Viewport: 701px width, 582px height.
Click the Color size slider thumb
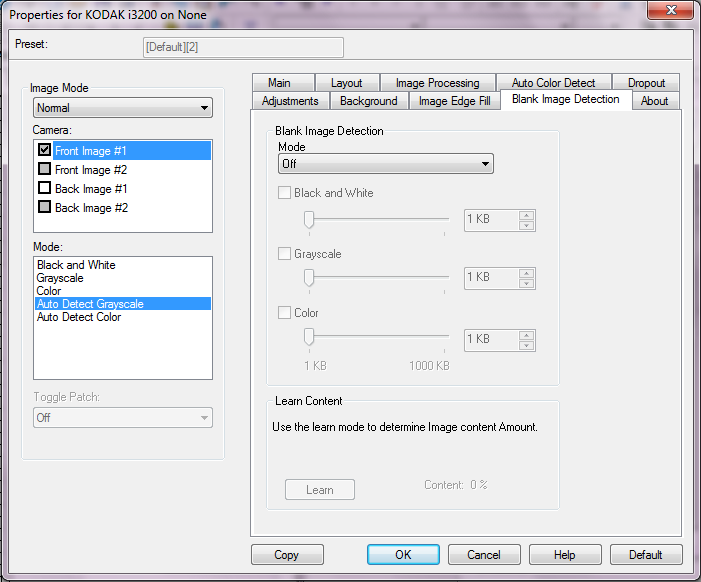click(x=309, y=337)
